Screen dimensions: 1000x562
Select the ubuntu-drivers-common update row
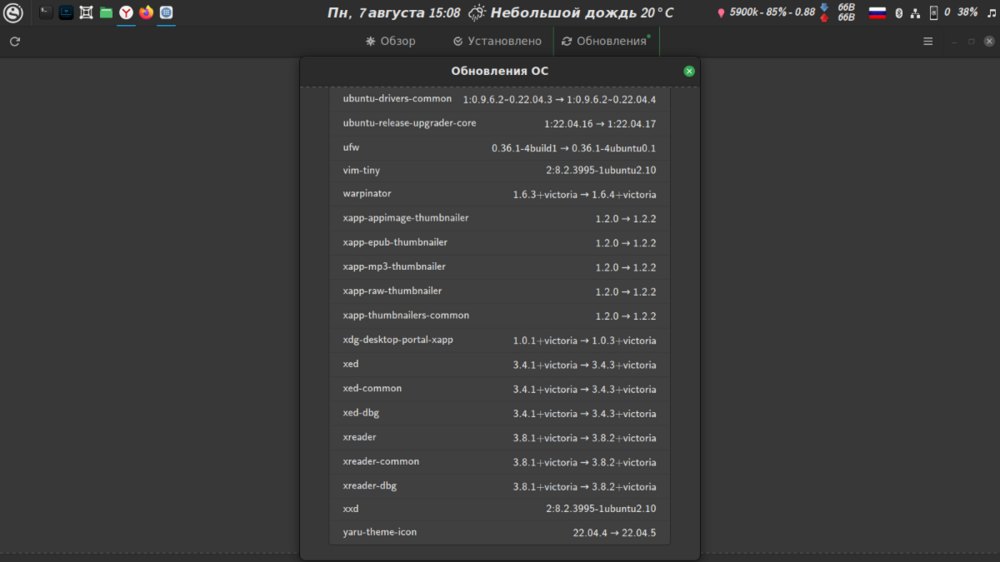coord(499,99)
